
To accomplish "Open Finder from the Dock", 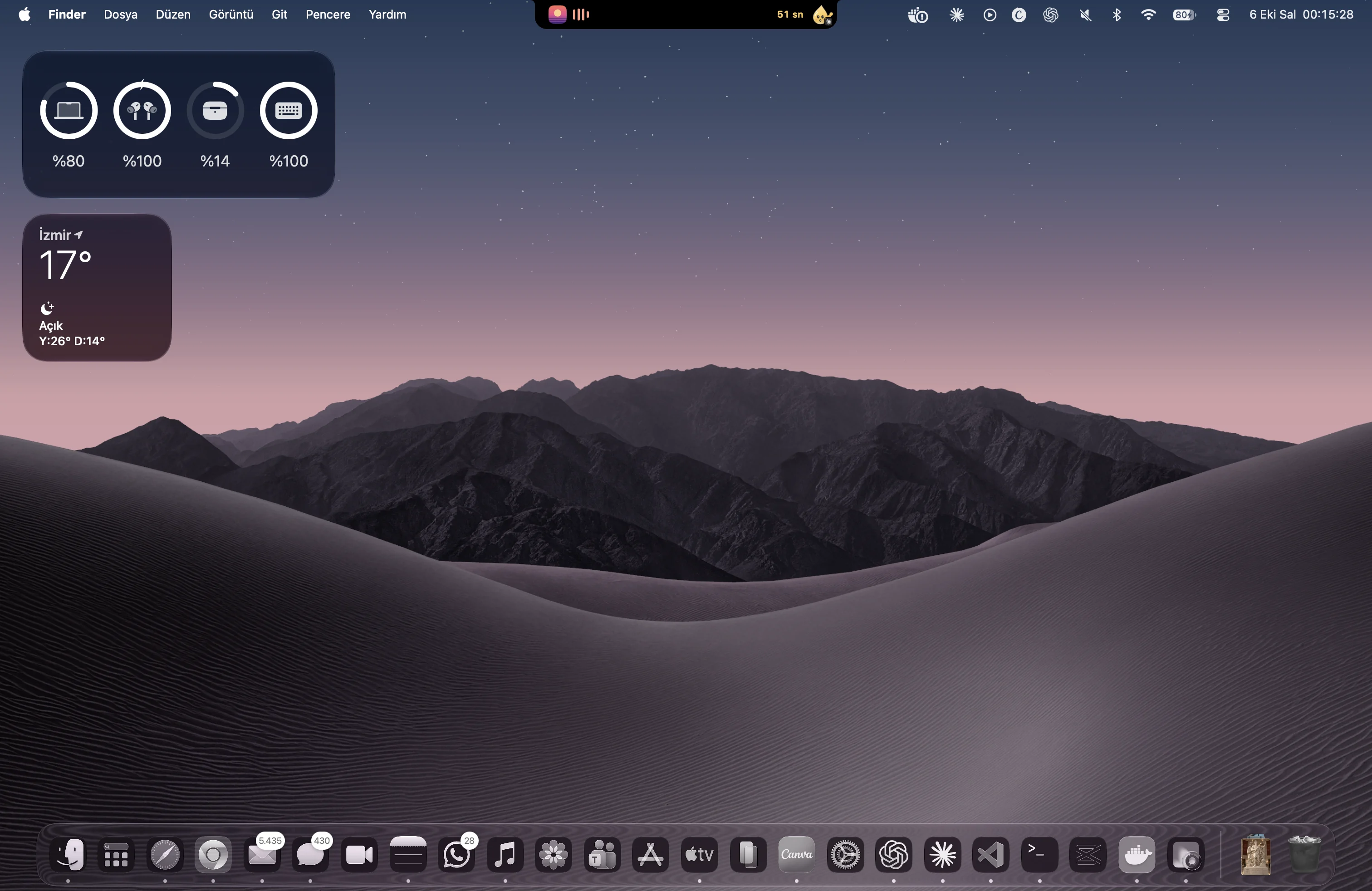I will tap(68, 854).
